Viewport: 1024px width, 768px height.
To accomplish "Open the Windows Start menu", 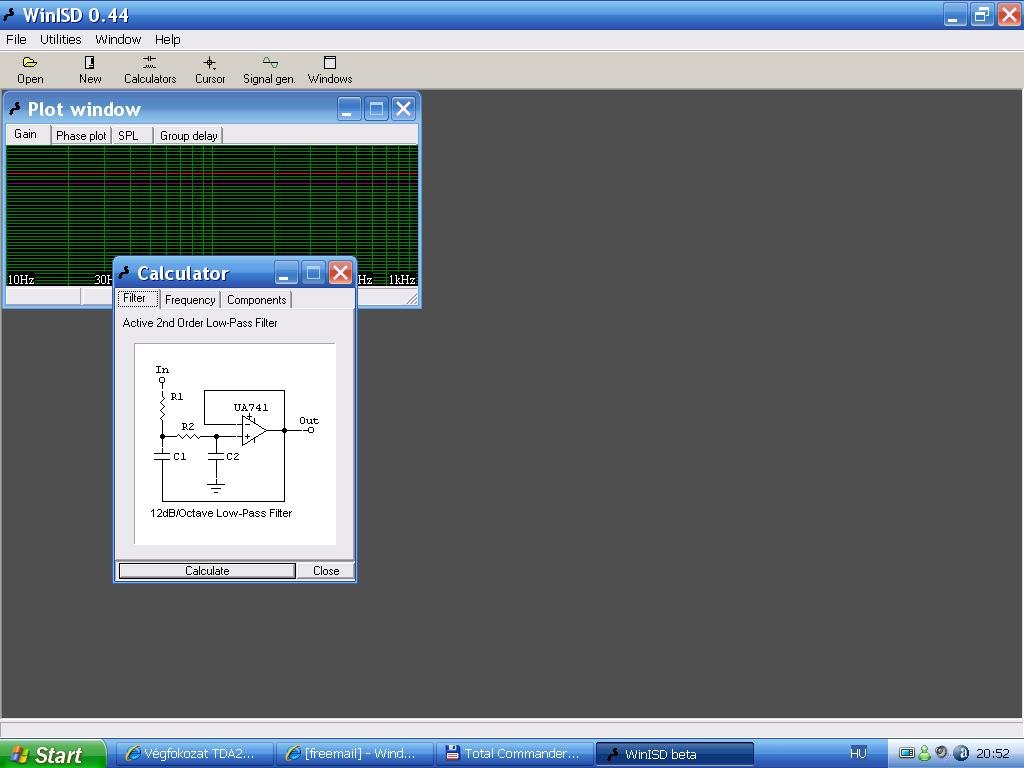I will pyautogui.click(x=52, y=754).
